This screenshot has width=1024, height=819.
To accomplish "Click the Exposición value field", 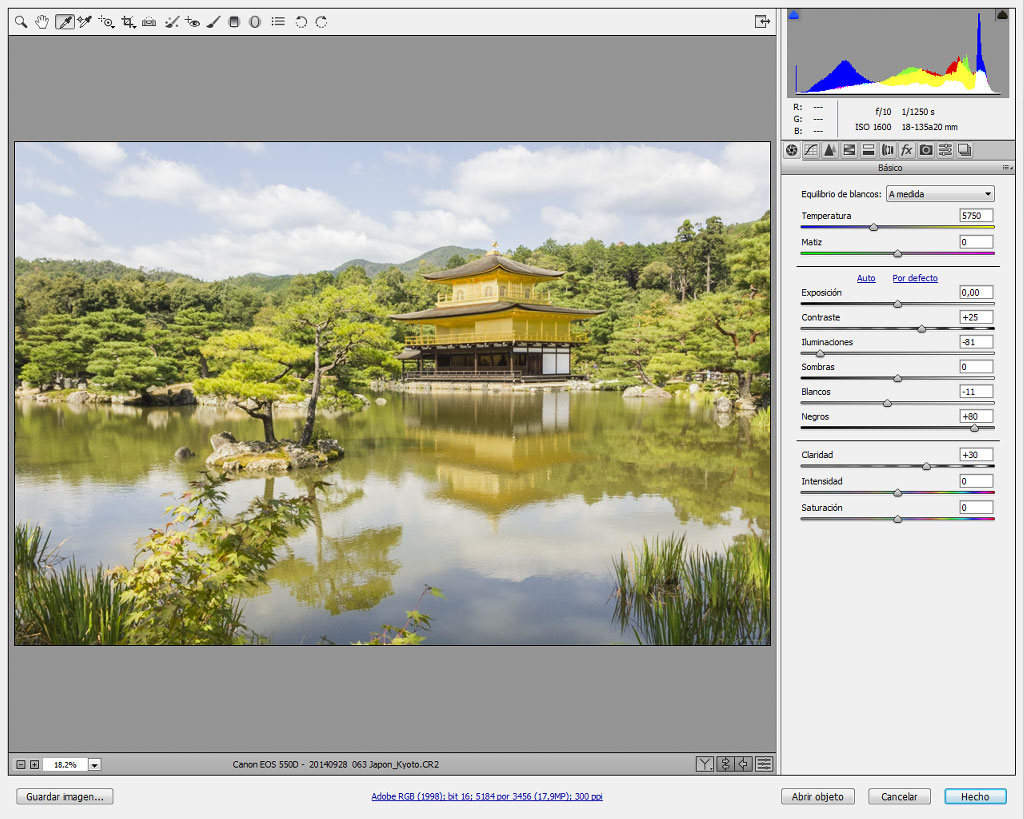I will [x=976, y=293].
